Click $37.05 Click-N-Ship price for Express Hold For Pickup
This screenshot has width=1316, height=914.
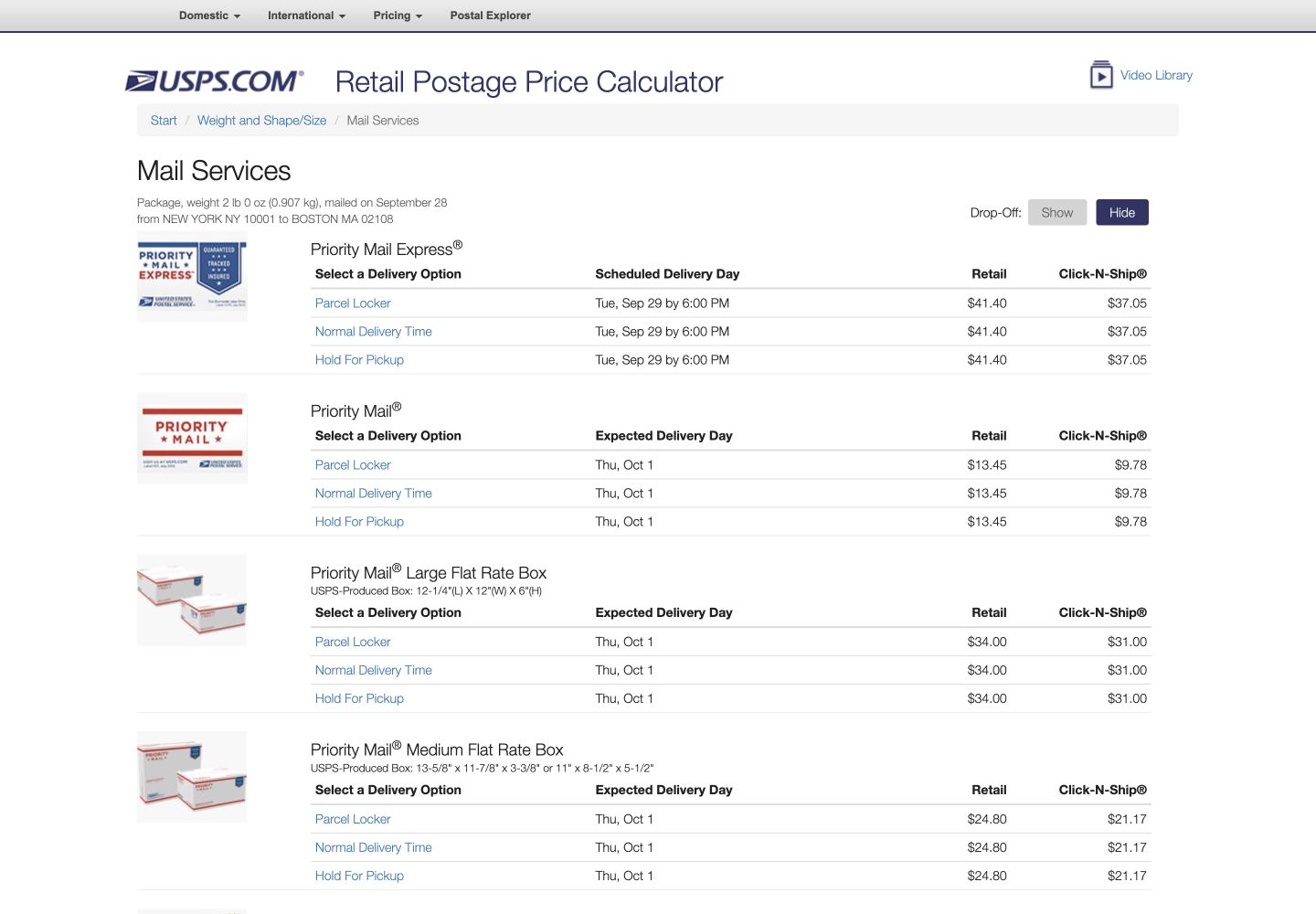pyautogui.click(x=1127, y=360)
